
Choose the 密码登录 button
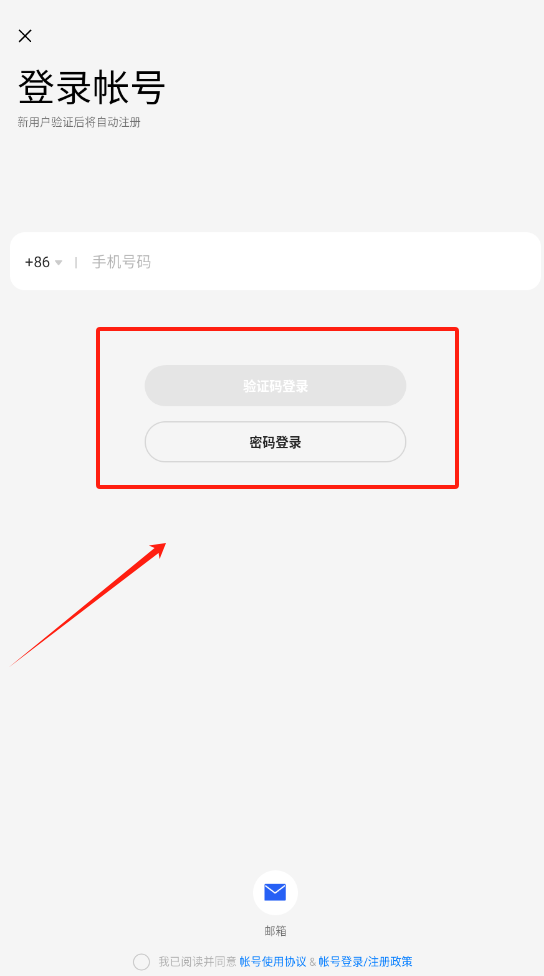(x=275, y=442)
